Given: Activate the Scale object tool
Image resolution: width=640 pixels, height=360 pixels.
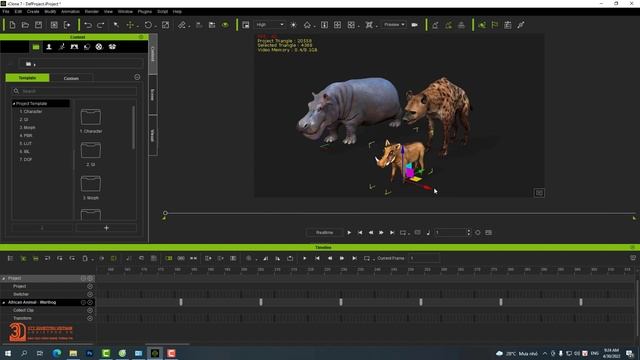Looking at the screenshot, I should click(165, 25).
